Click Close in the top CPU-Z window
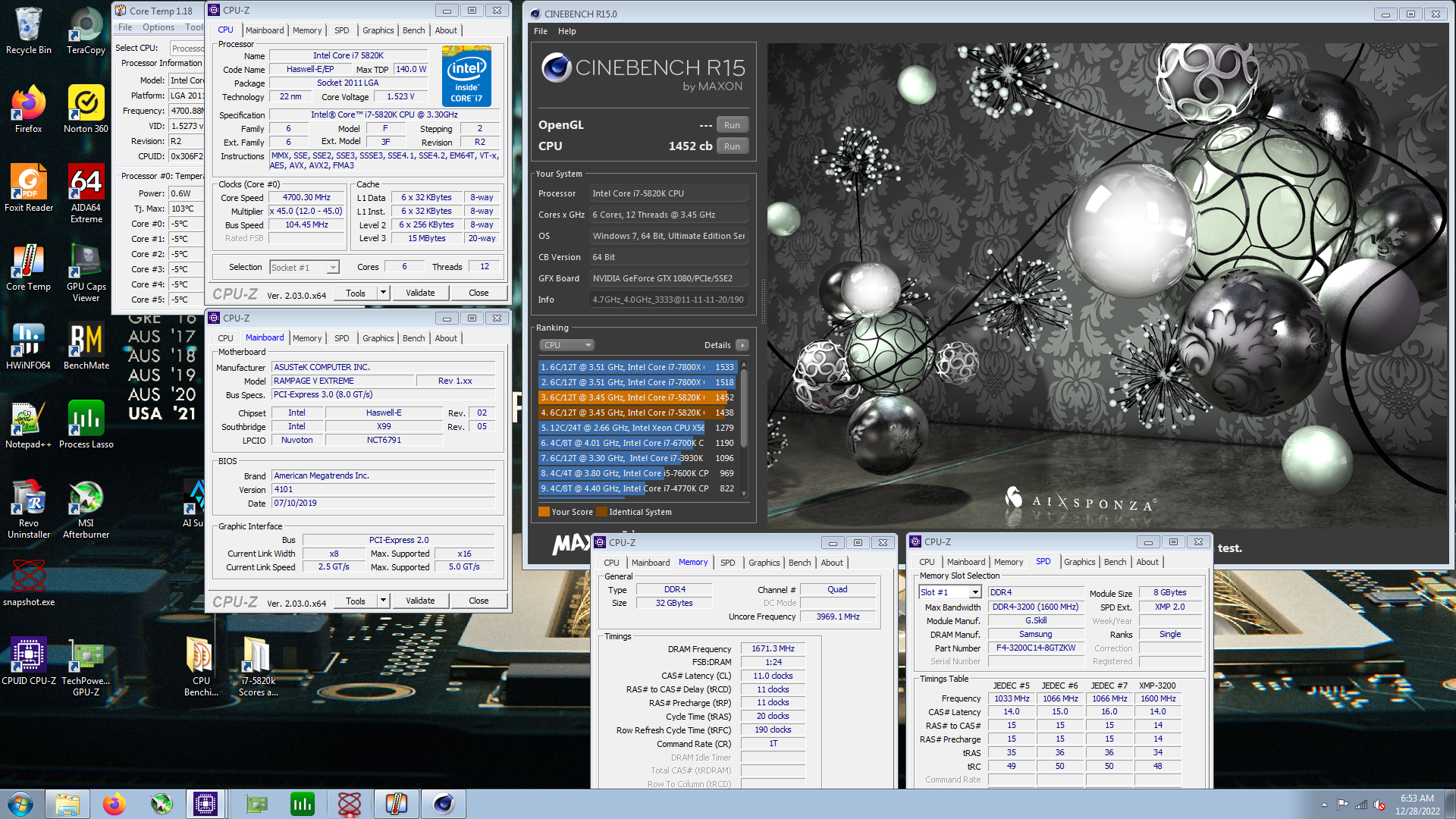The image size is (1456, 819). (x=479, y=293)
